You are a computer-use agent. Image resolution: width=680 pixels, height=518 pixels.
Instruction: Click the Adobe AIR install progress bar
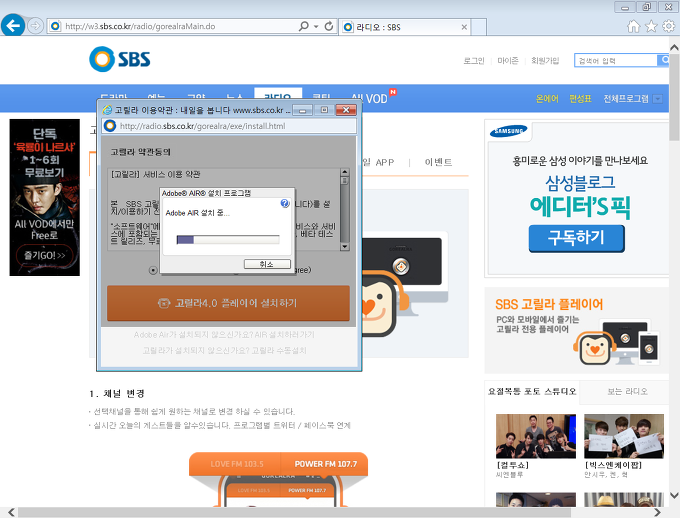(228, 239)
